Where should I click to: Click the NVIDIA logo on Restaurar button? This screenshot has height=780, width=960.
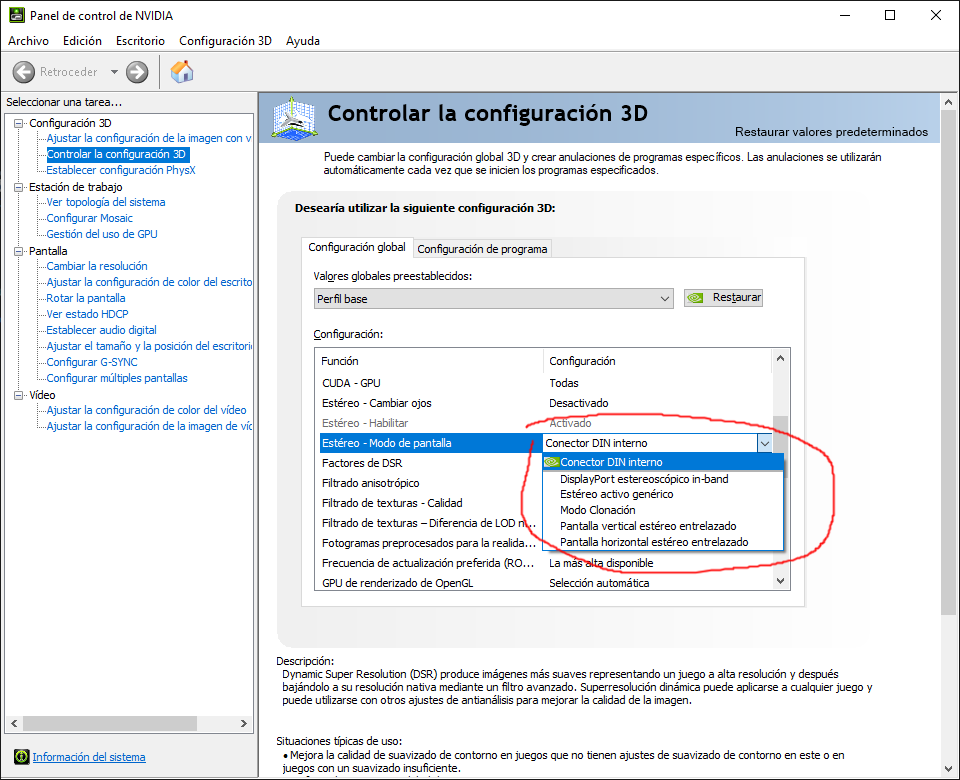[x=697, y=298]
